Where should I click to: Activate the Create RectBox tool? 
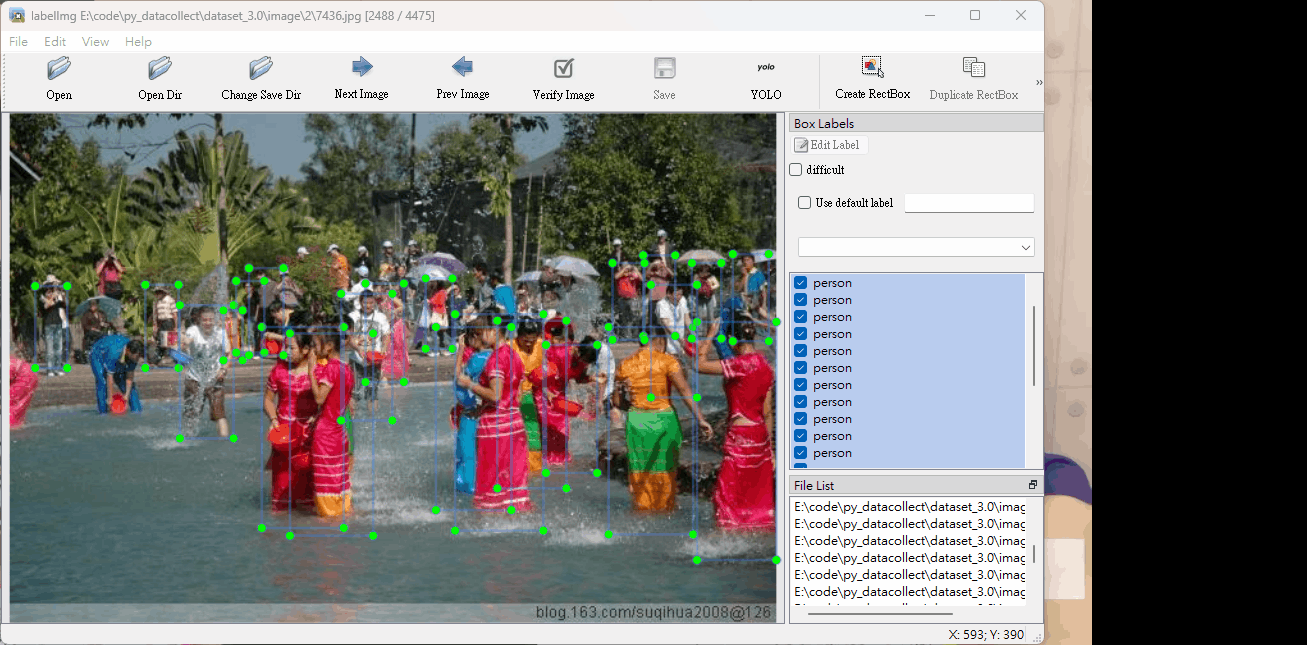(x=872, y=68)
